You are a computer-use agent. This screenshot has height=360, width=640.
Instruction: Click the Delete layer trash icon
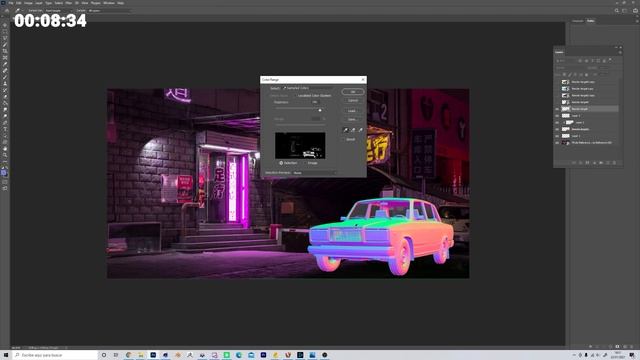(615, 162)
